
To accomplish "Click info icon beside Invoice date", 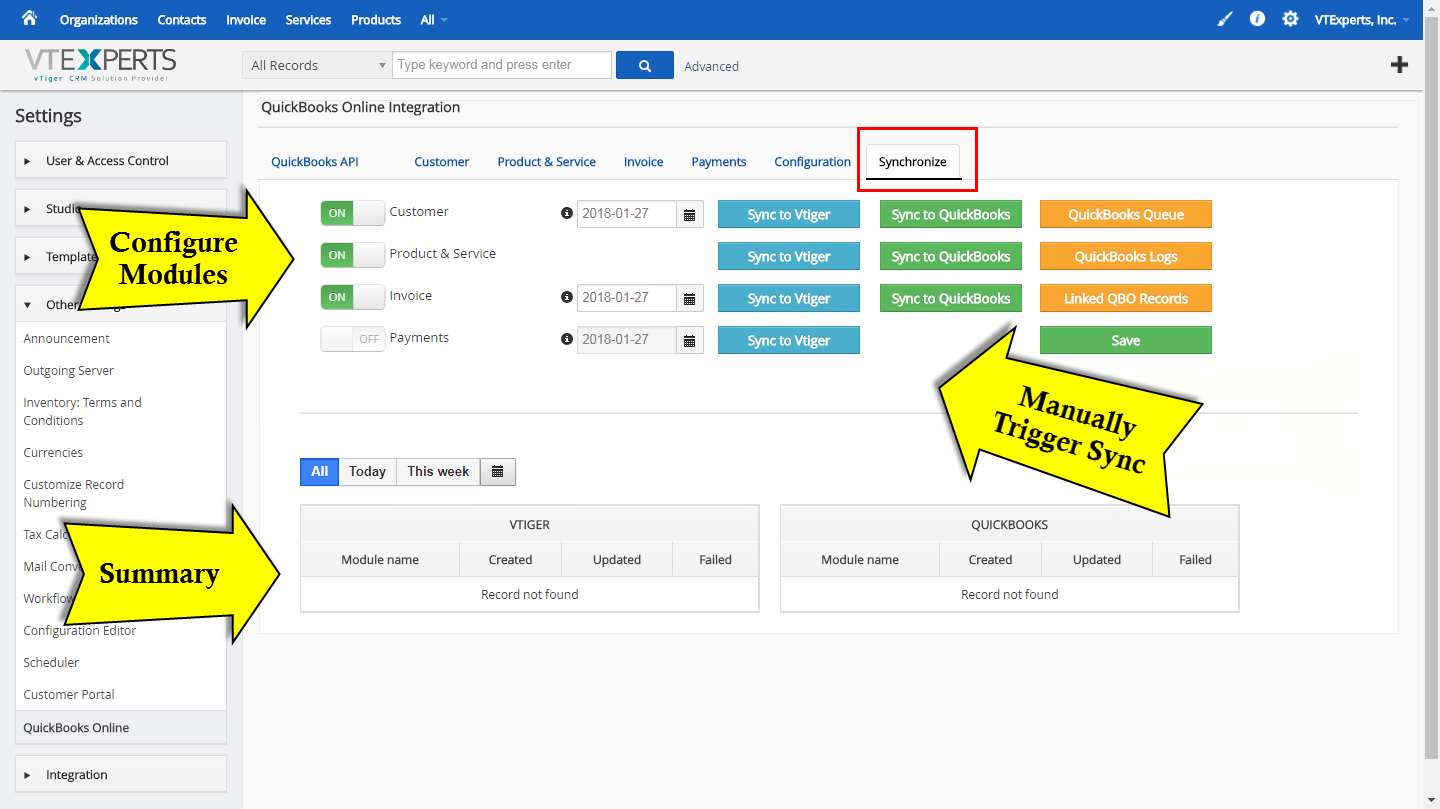I will [x=567, y=298].
